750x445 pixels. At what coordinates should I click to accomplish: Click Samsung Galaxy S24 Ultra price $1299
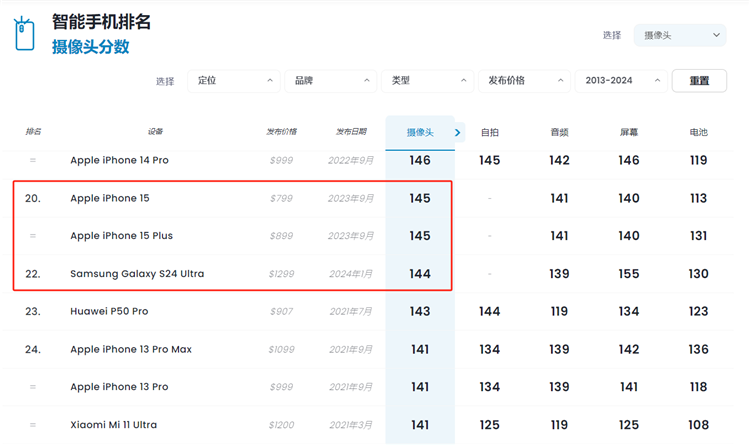[281, 274]
